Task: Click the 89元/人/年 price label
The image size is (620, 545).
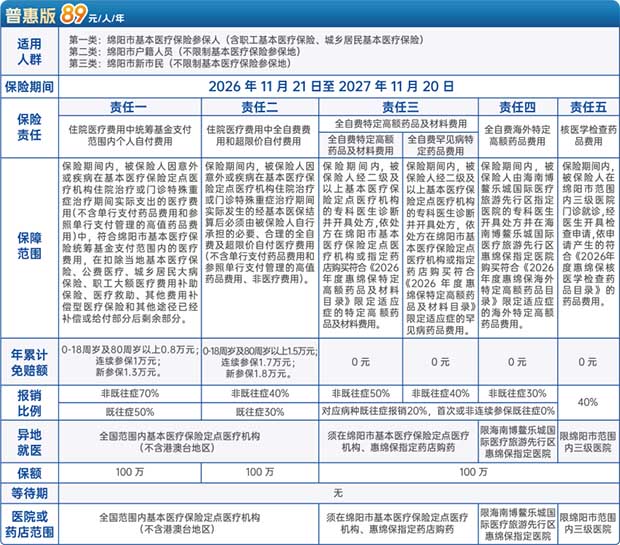Action: (93, 15)
